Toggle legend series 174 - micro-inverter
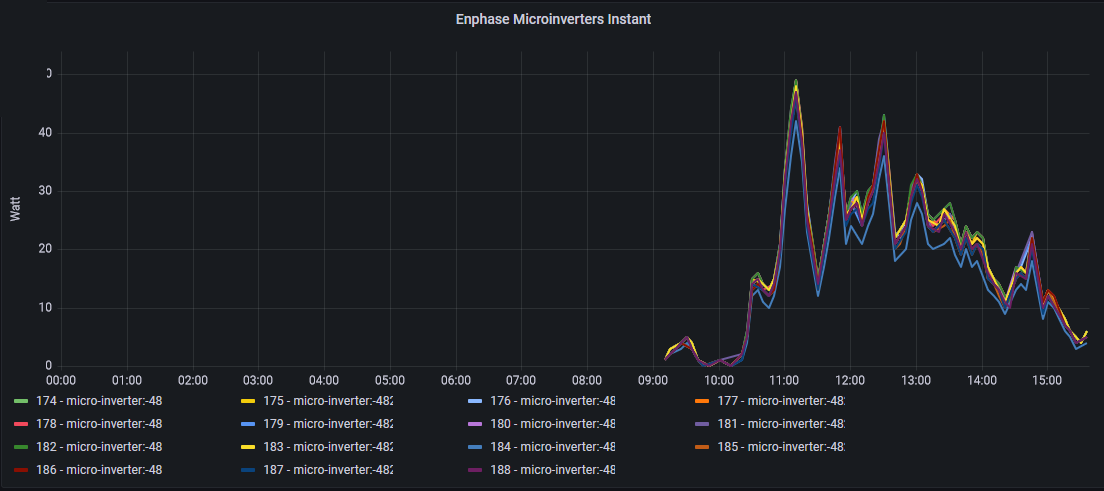 click(x=98, y=402)
